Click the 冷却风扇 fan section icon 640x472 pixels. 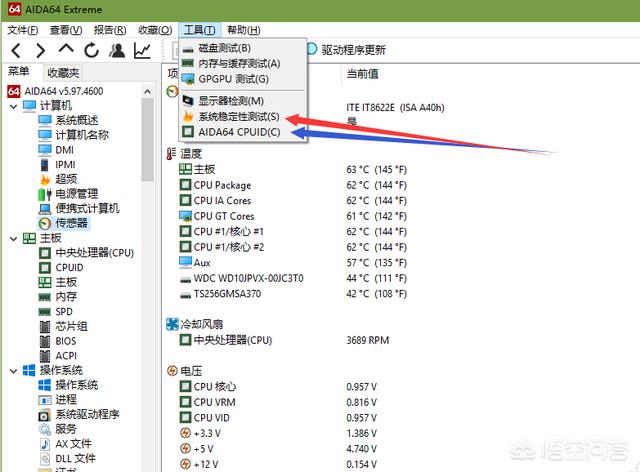coord(172,324)
